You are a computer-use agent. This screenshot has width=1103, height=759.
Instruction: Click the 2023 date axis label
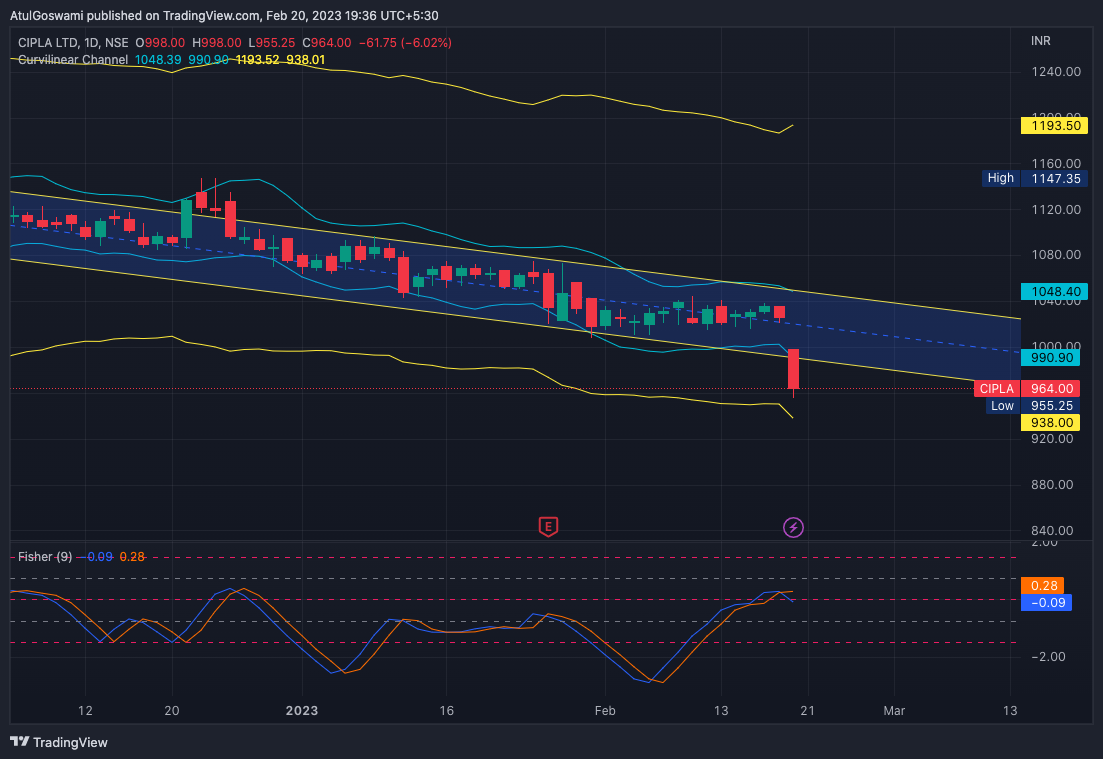point(302,710)
